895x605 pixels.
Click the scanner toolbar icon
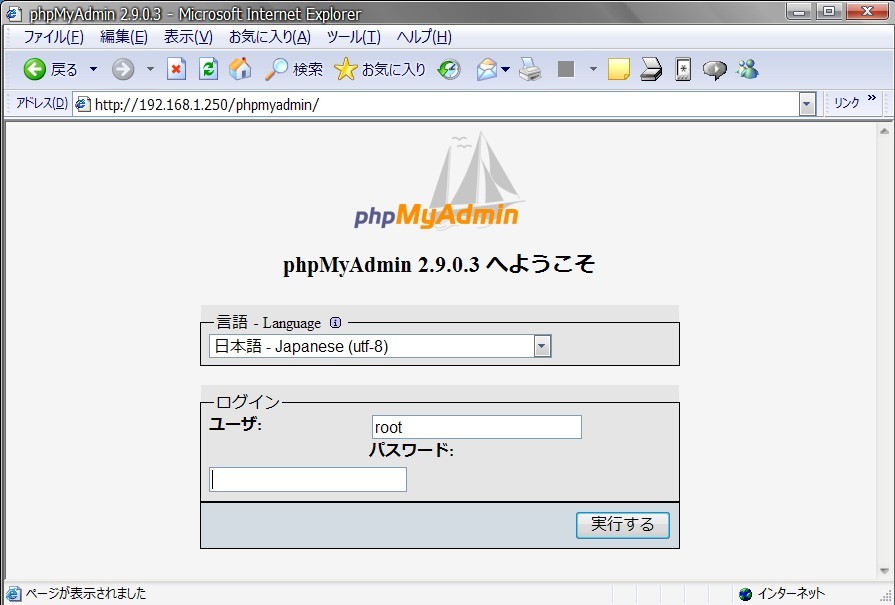(651, 70)
